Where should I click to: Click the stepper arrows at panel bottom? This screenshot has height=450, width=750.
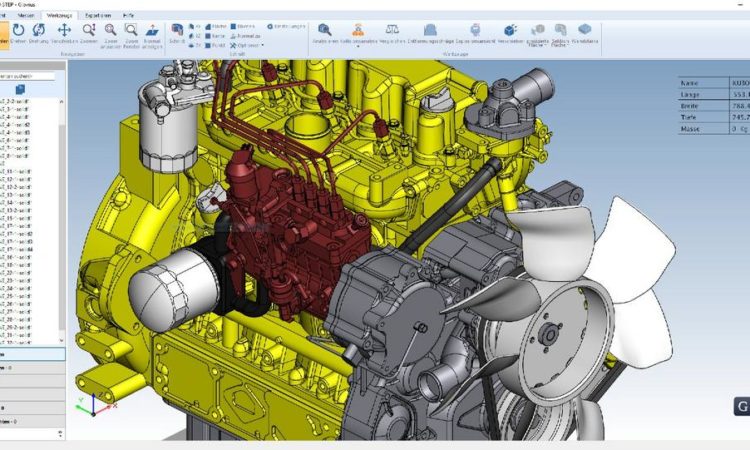point(60,434)
